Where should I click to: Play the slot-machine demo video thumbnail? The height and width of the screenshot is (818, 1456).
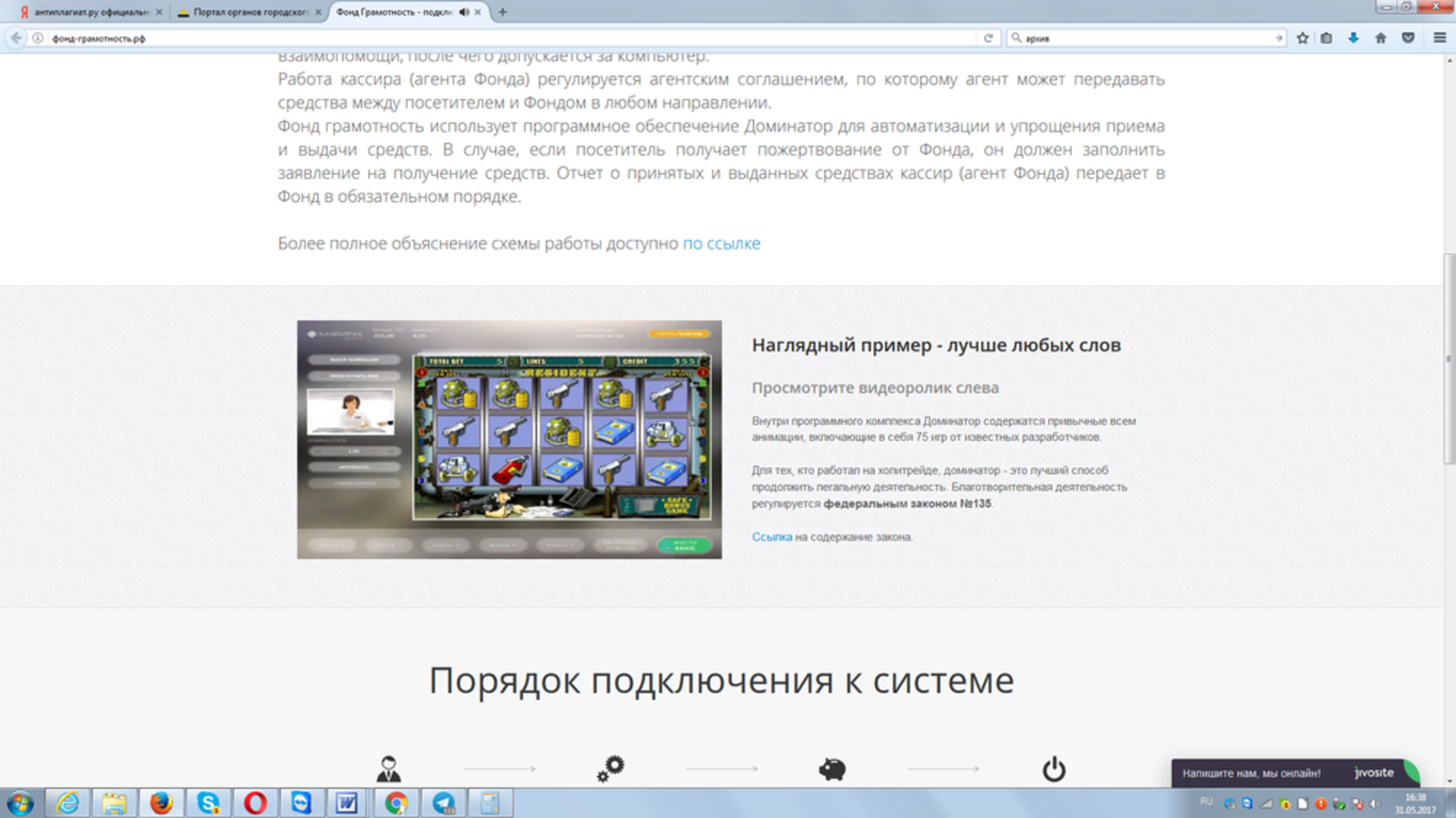[509, 439]
